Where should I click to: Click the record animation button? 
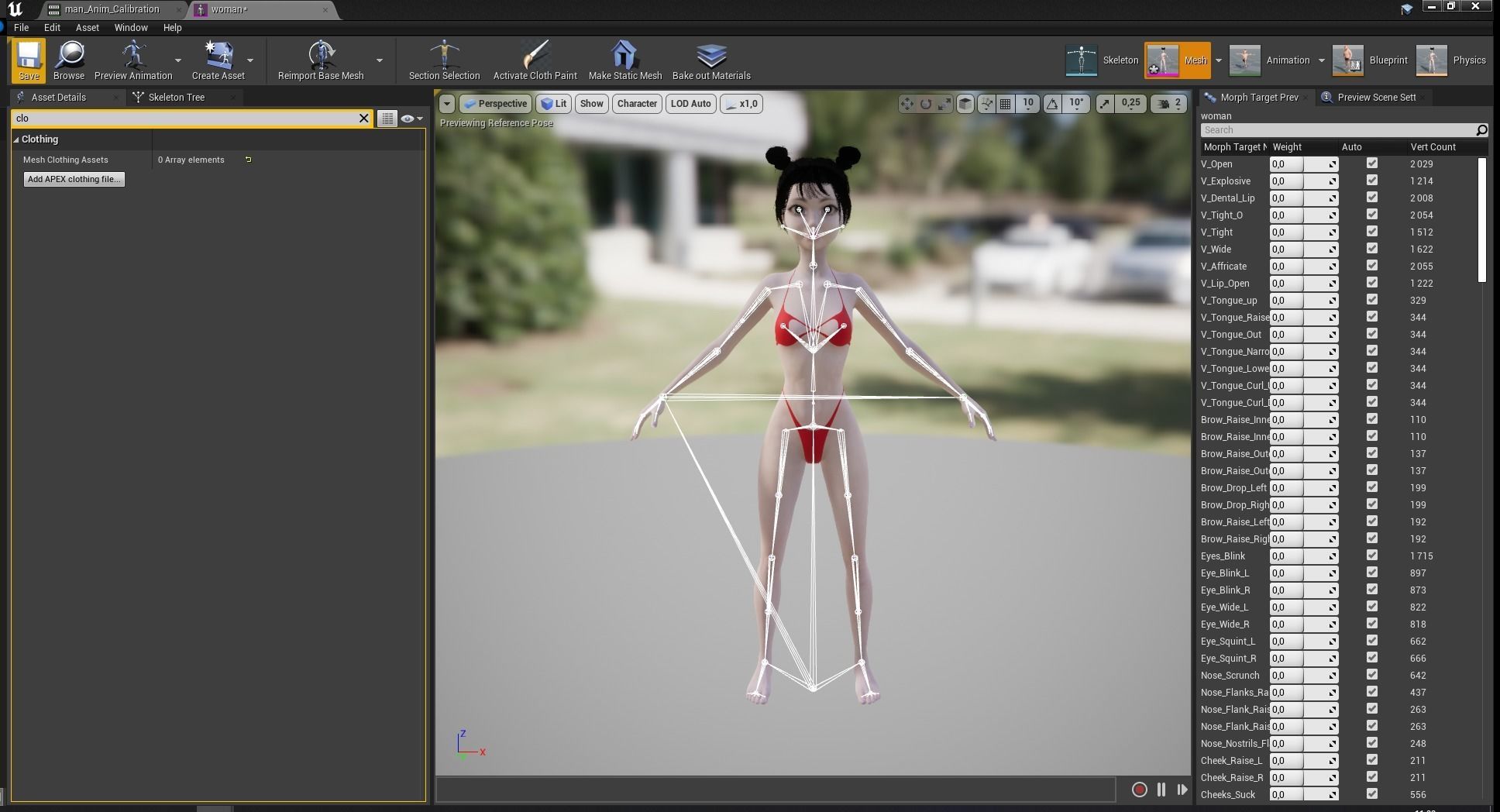[1139, 790]
